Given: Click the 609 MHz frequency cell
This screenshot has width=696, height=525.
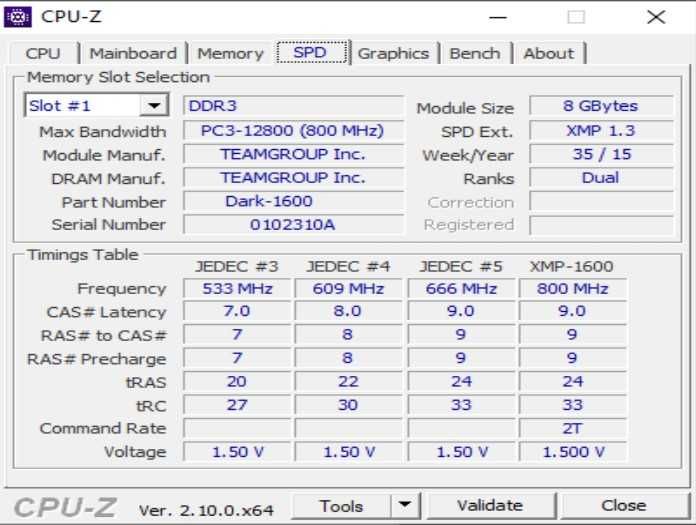Looking at the screenshot, I should pos(348,288).
